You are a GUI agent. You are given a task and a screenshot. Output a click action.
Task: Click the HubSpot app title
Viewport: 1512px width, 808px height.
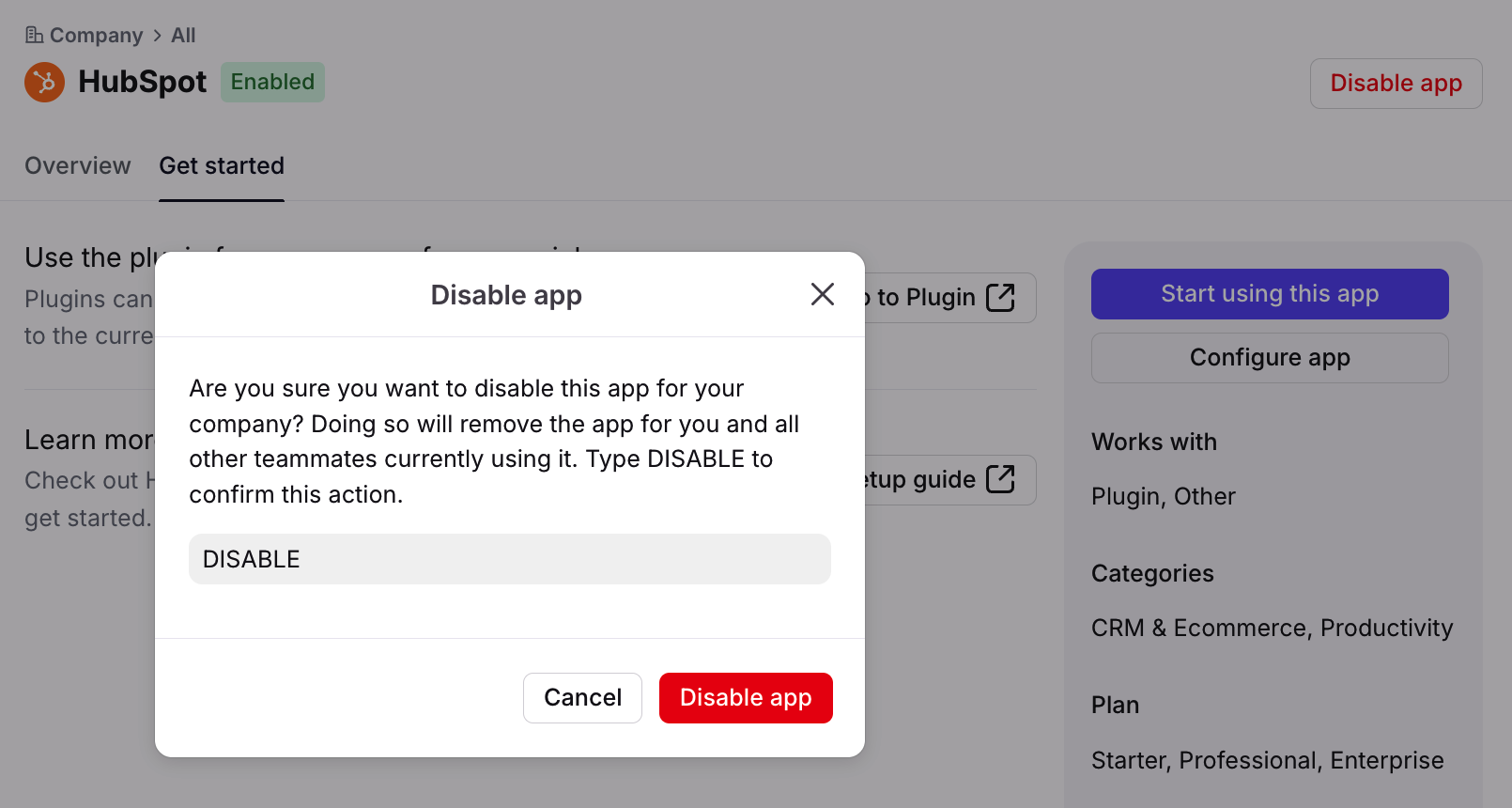pos(142,83)
